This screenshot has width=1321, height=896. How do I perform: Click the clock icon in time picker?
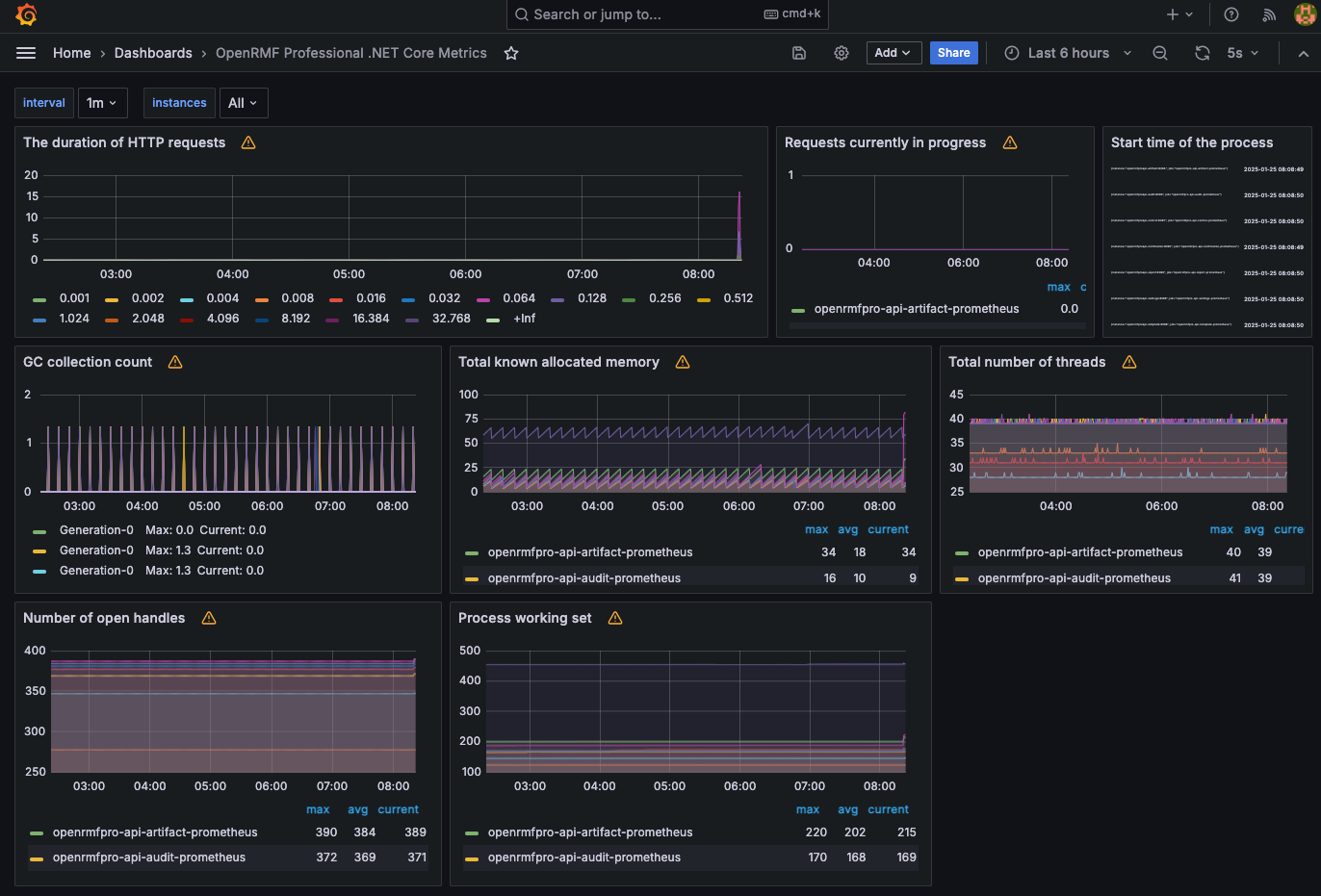[x=1012, y=53]
